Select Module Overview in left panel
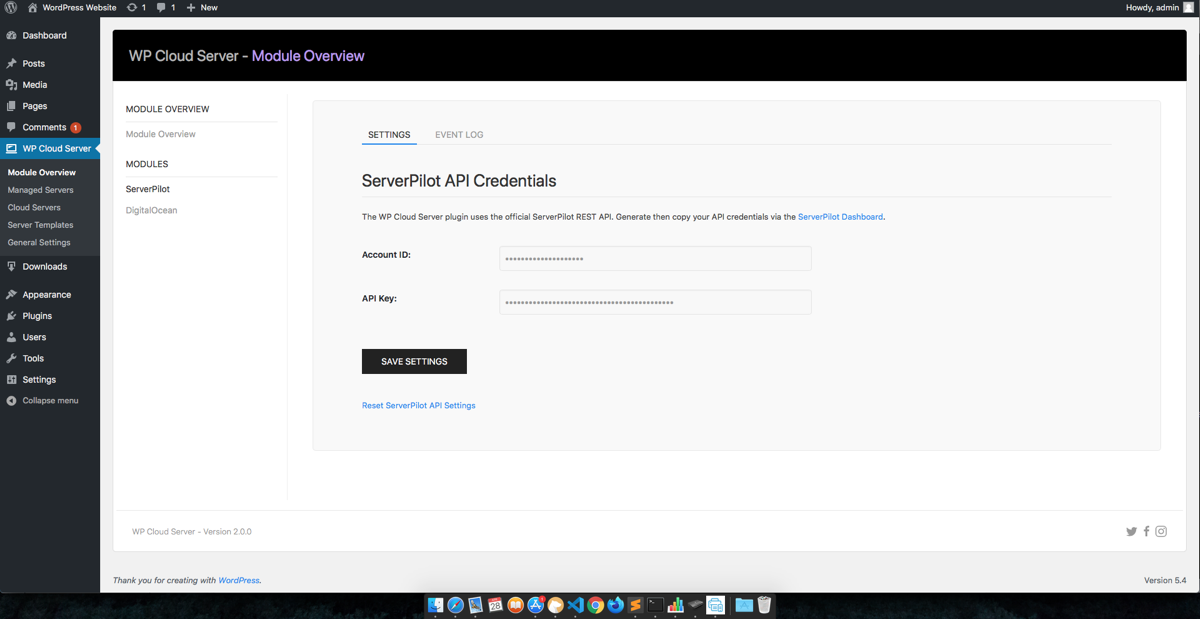The width and height of the screenshot is (1200, 619). 161,134
